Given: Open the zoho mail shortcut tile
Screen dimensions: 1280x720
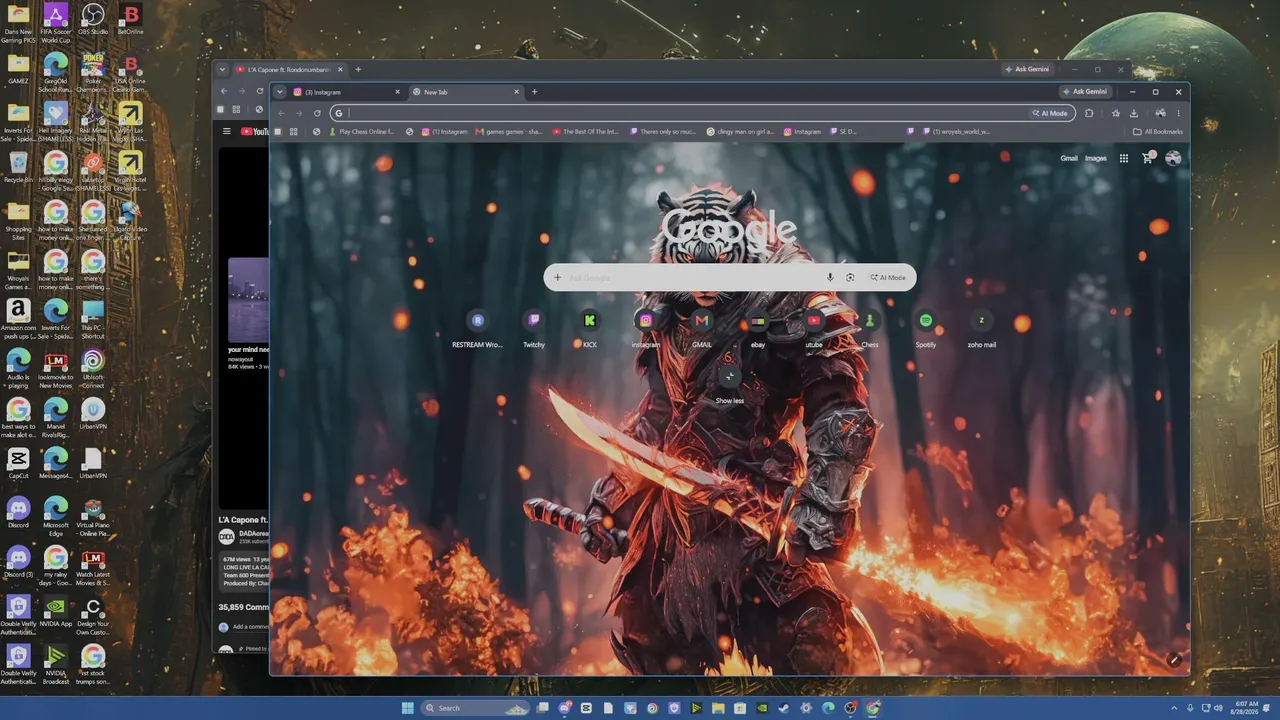Looking at the screenshot, I should [982, 329].
